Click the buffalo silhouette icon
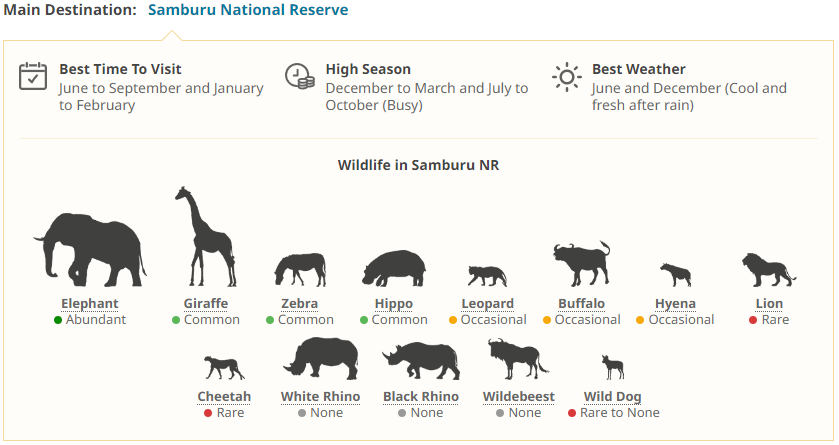Screen dimensions: 839x445 (x=581, y=264)
